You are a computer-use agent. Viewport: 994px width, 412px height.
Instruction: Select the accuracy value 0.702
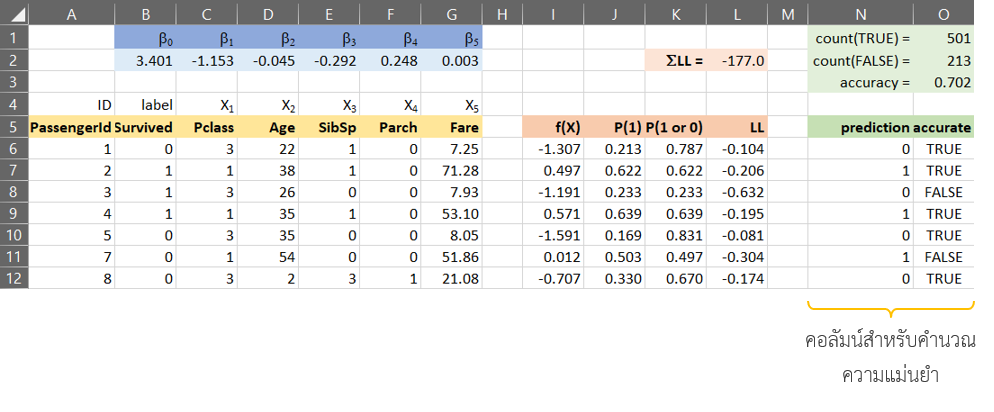pyautogui.click(x=944, y=82)
